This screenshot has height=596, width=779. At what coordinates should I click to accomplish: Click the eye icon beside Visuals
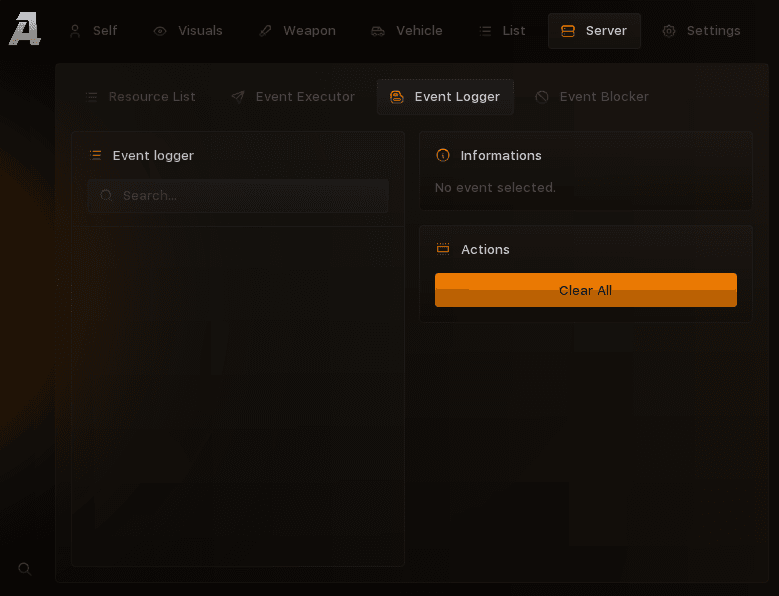pos(160,31)
